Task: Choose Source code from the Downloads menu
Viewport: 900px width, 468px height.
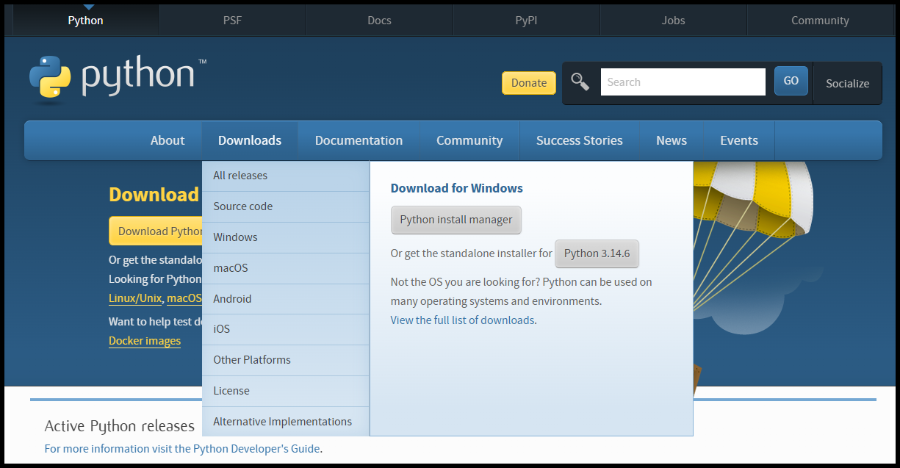Action: coord(285,207)
